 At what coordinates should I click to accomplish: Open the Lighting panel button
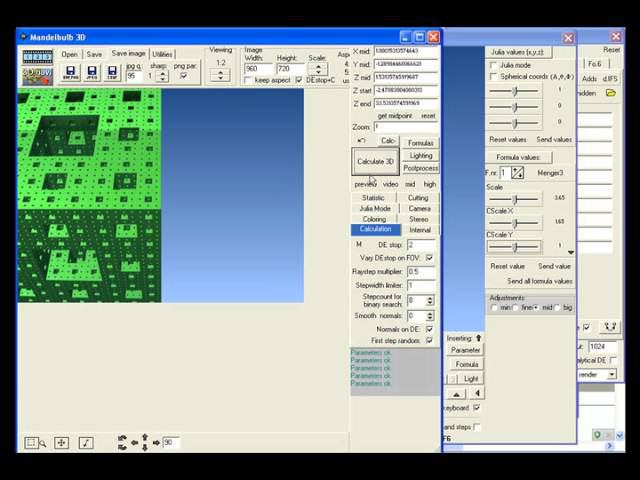tap(420, 156)
